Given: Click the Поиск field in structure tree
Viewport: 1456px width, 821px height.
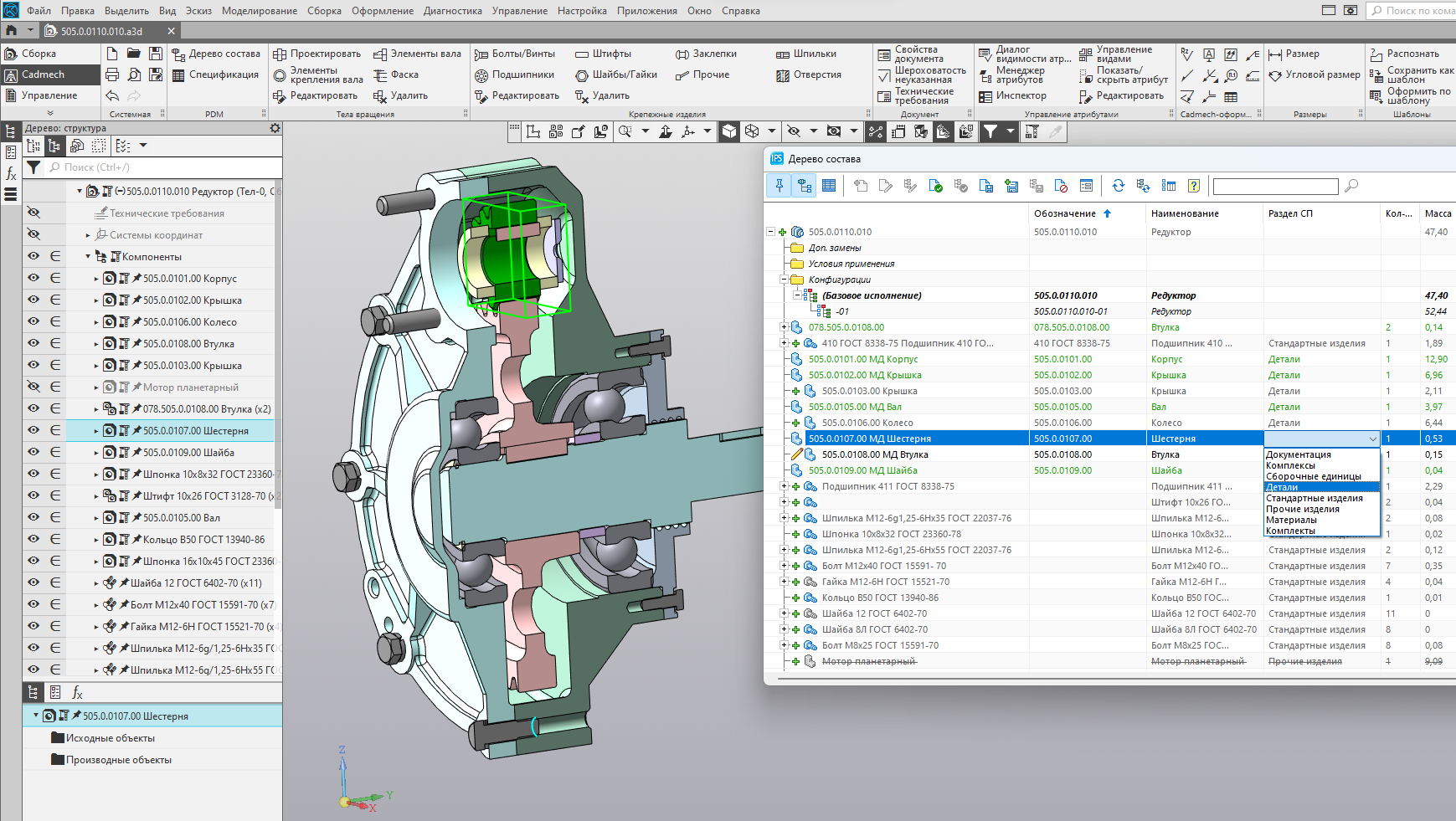Looking at the screenshot, I should (159, 167).
